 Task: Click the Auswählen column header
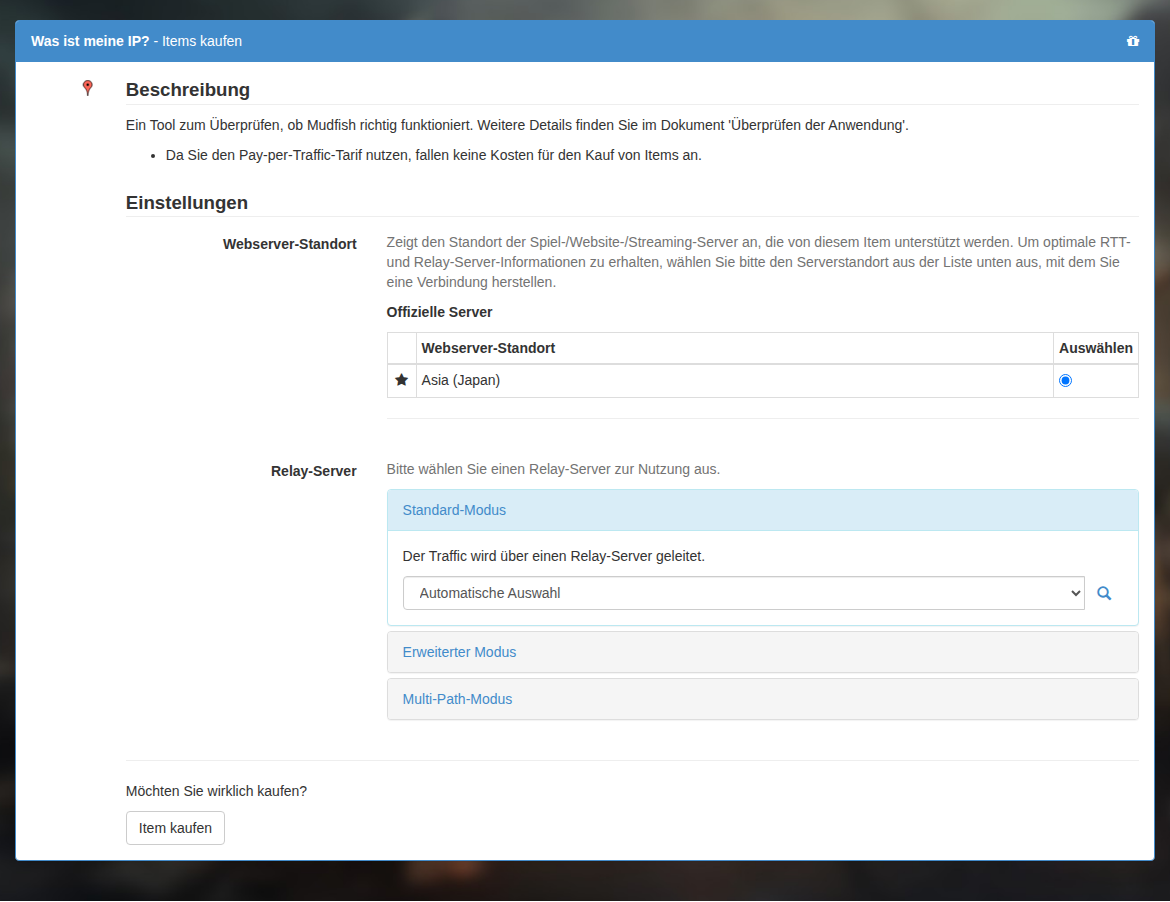[x=1095, y=348]
